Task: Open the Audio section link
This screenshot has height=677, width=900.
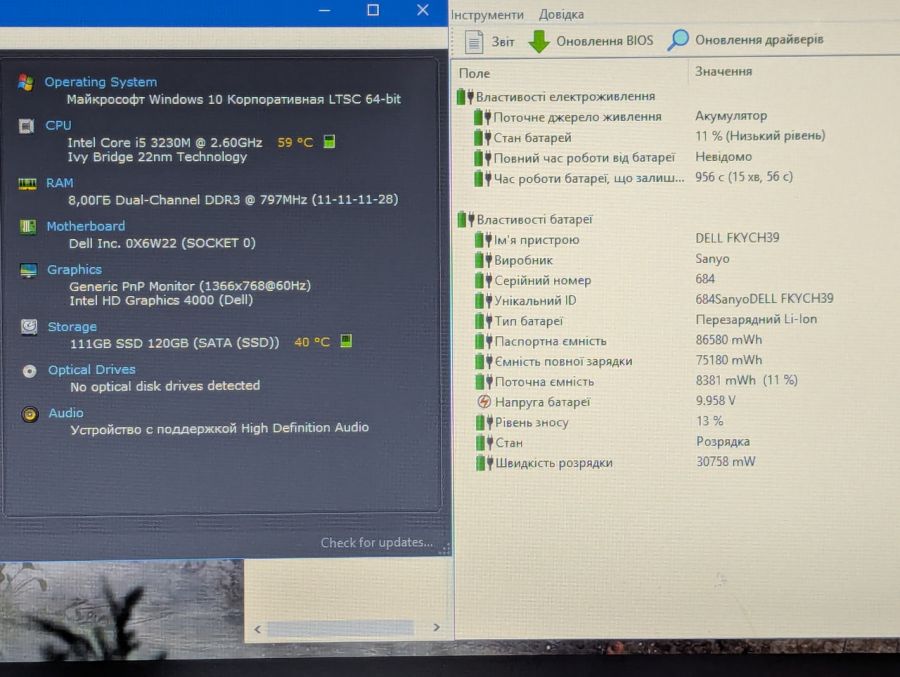Action: click(x=66, y=413)
